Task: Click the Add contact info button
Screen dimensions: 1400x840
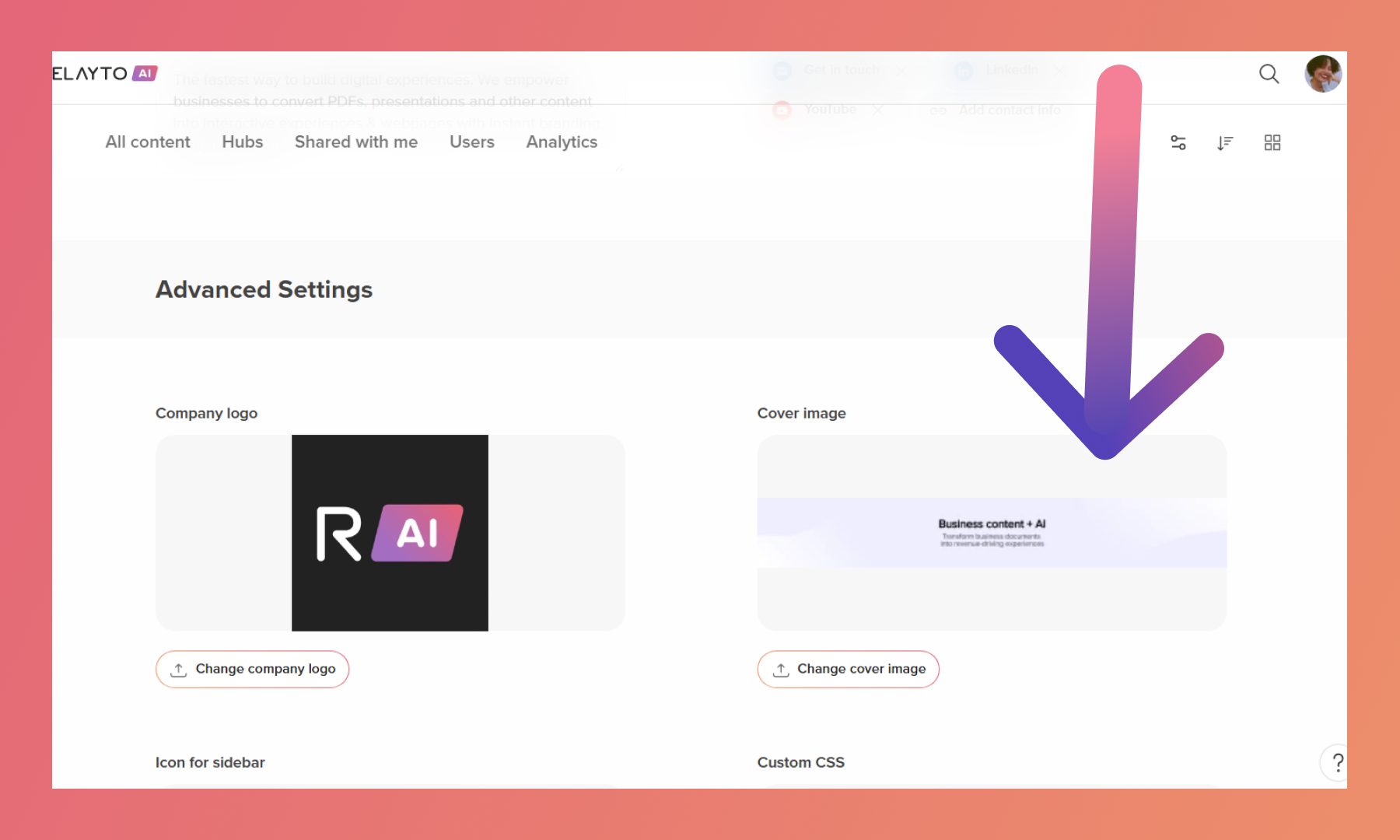Action: tap(1009, 110)
